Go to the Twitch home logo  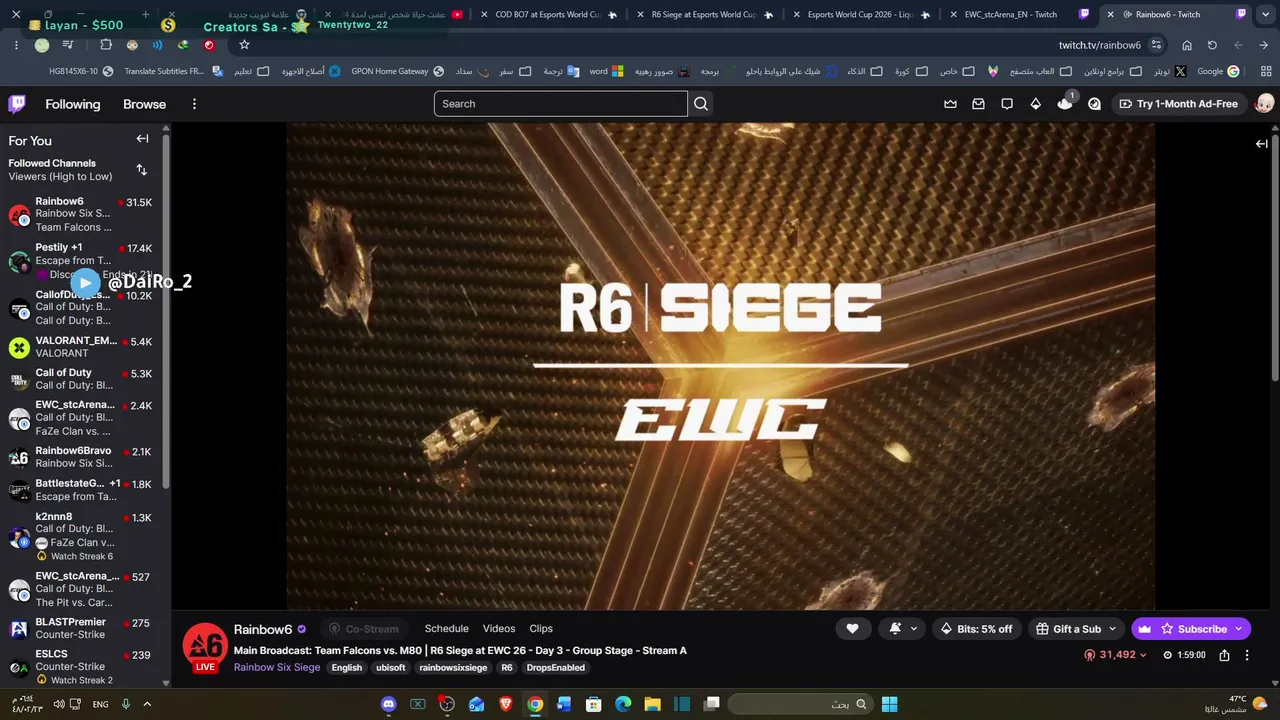pos(17,104)
